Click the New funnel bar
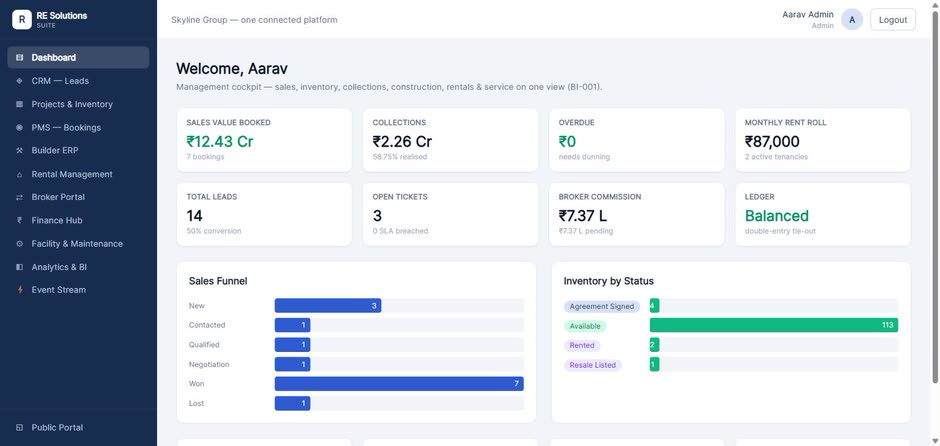Viewport: 940px width, 446px height. pyautogui.click(x=328, y=306)
